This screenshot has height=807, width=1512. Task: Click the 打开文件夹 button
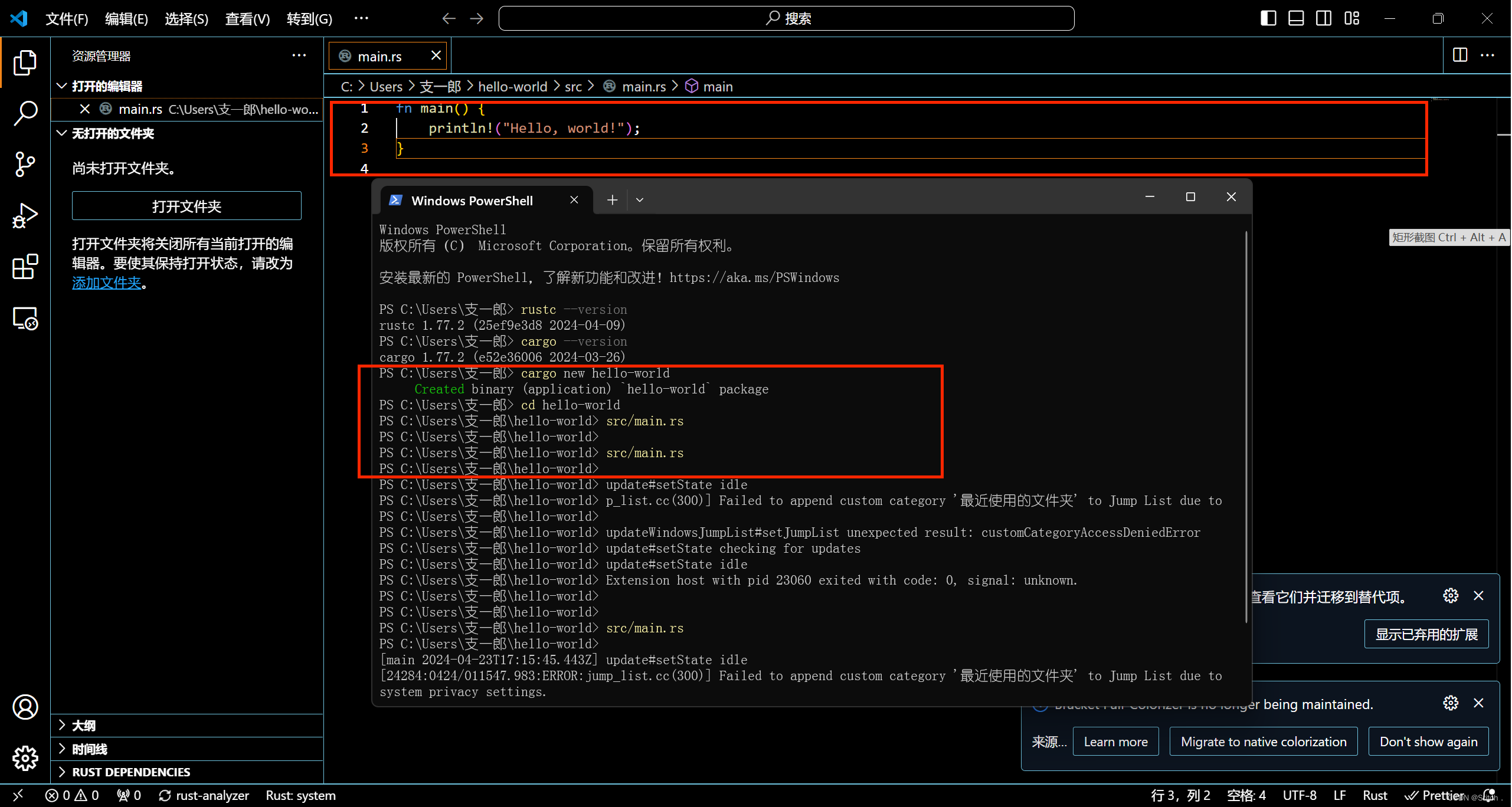(186, 206)
